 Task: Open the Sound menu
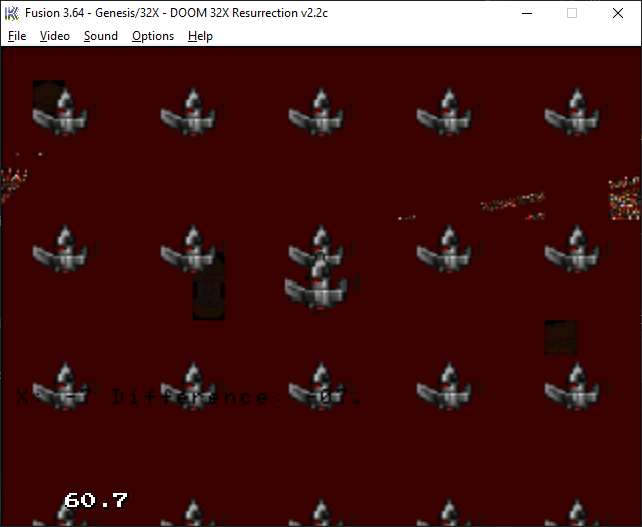pyautogui.click(x=100, y=36)
